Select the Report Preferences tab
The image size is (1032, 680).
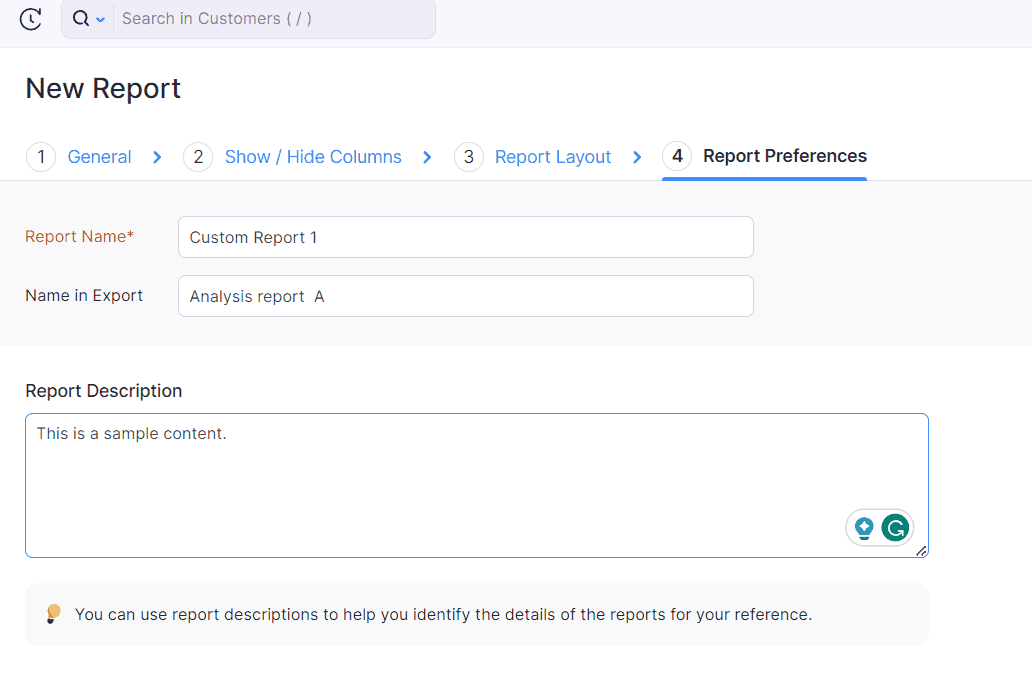click(x=784, y=156)
